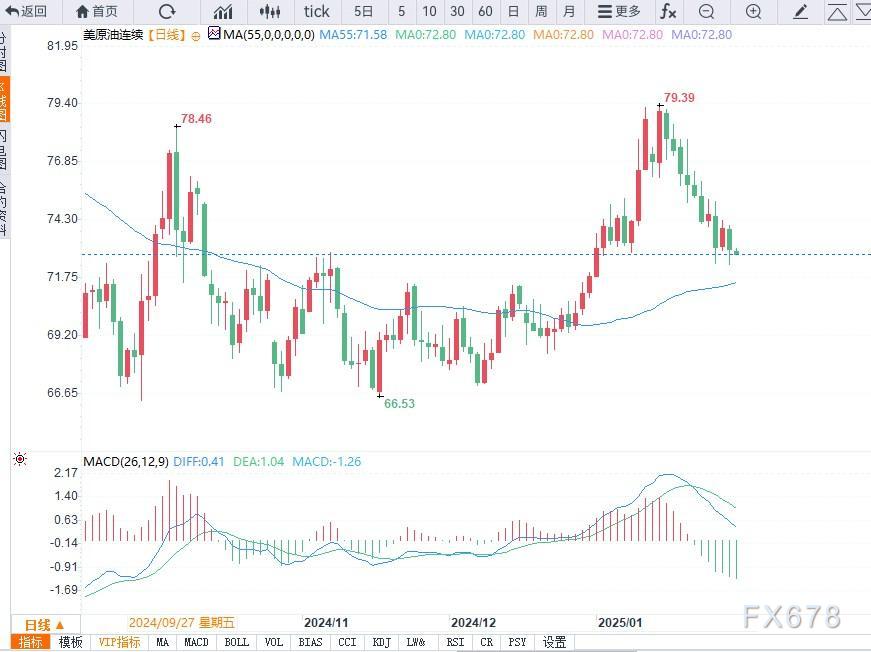Zoom in the chart with magnifier plus icon
Image resolution: width=871 pixels, height=652 pixels.
coord(753,12)
